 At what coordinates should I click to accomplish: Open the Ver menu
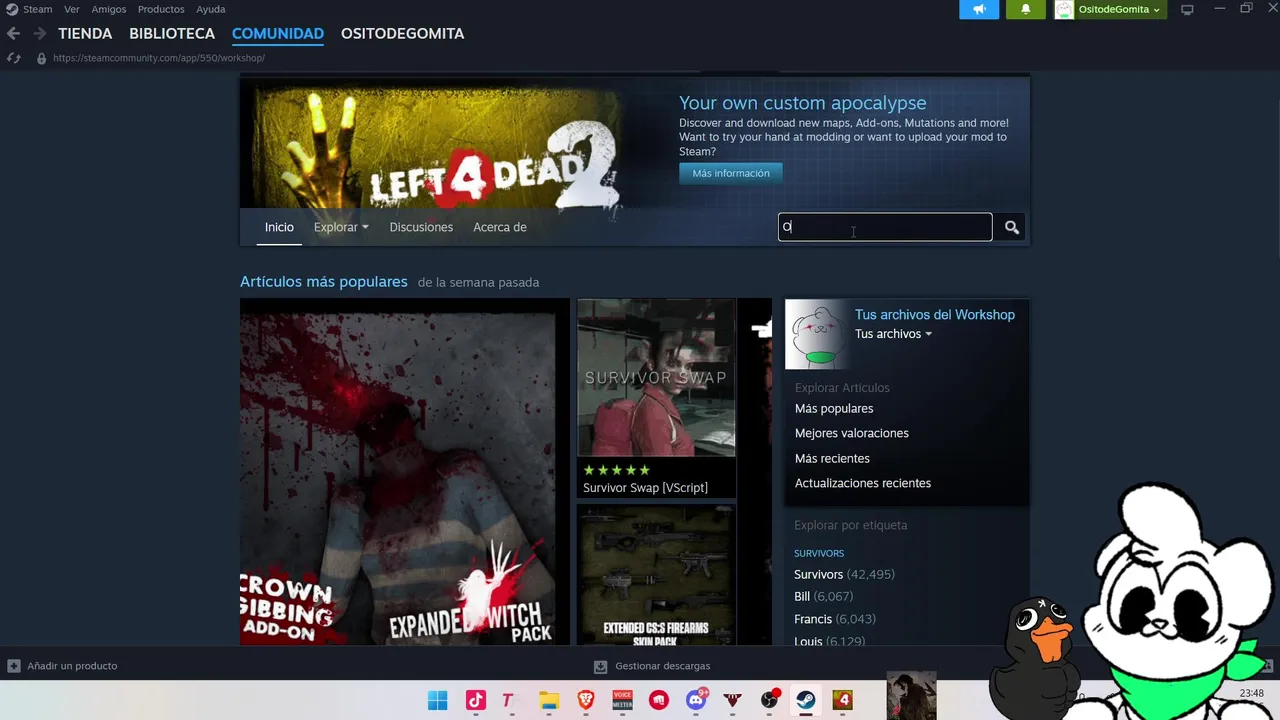tap(72, 9)
